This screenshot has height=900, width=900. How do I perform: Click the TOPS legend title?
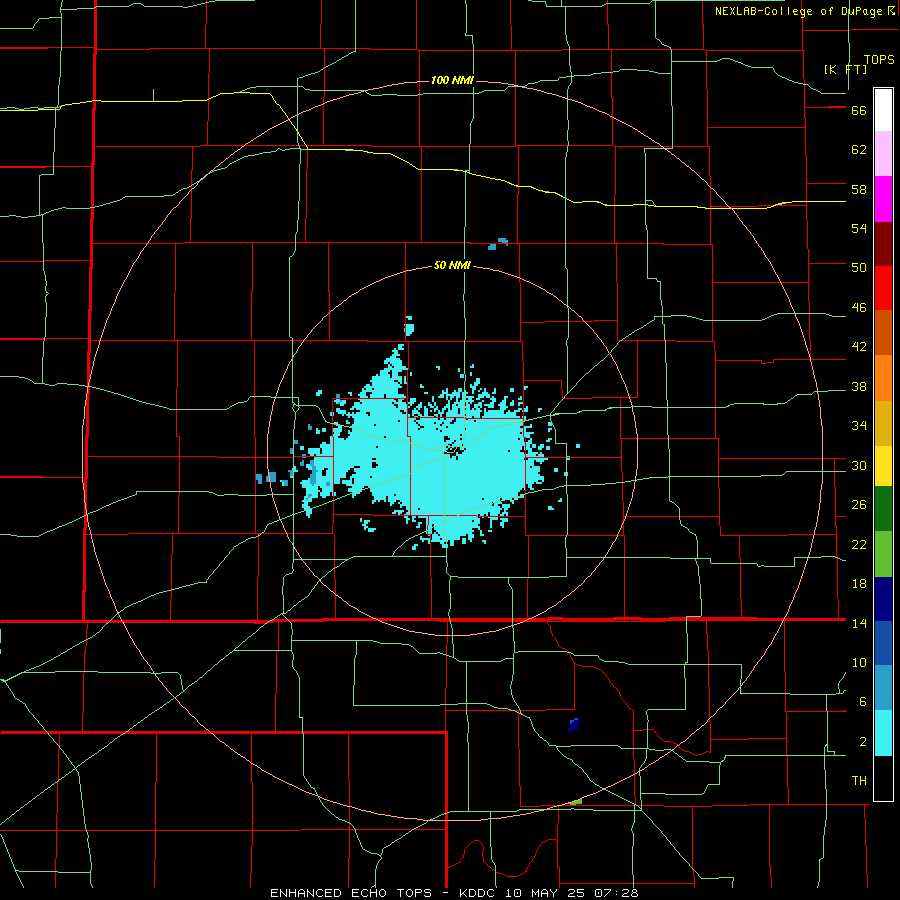coord(879,60)
